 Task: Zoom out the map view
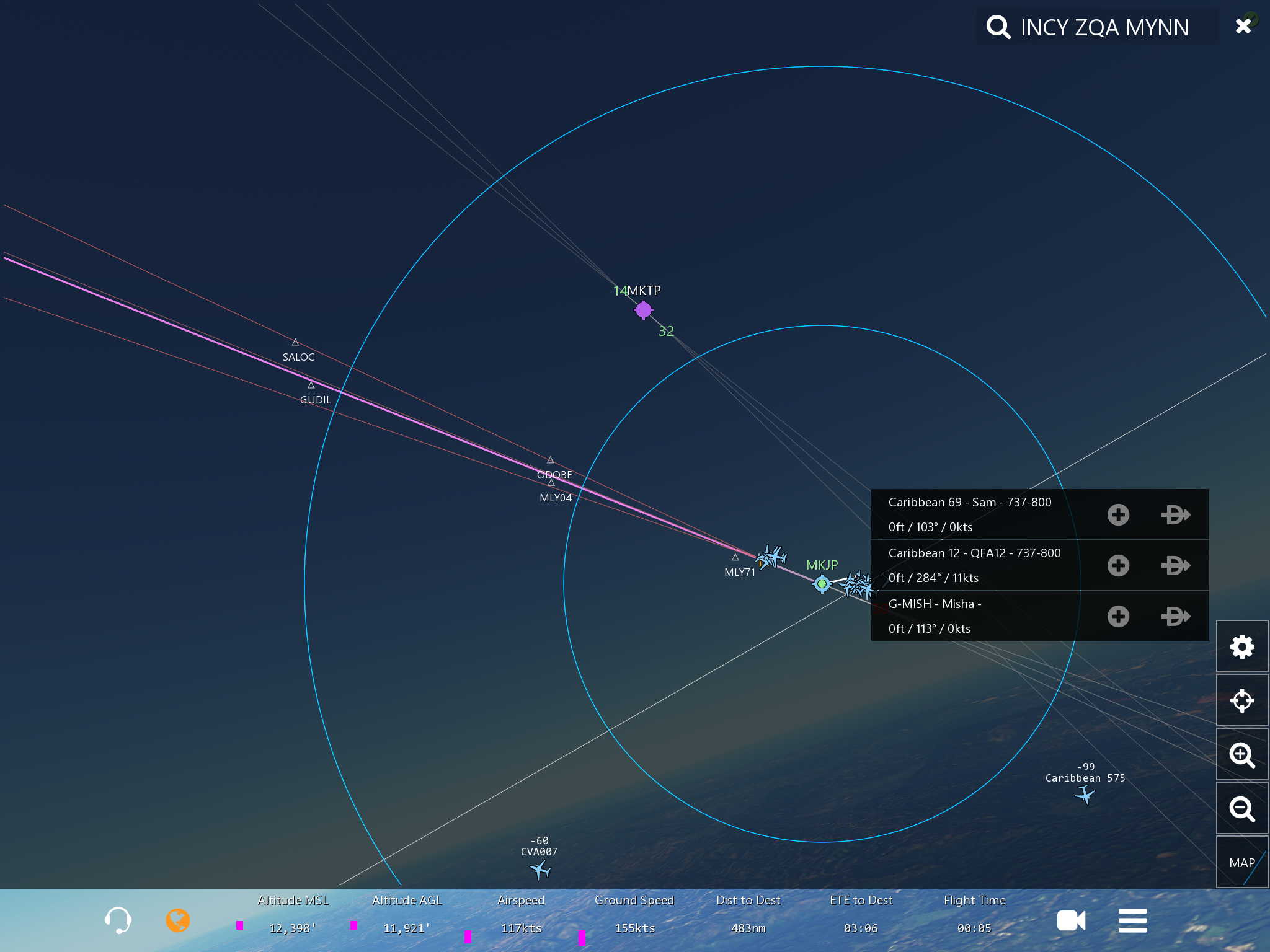(1242, 809)
